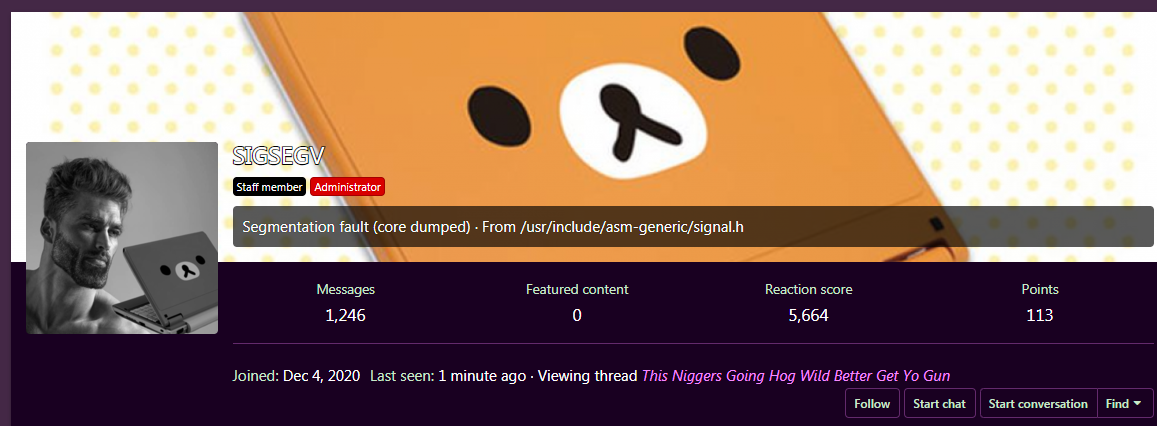The height and width of the screenshot is (426, 1157).
Task: Click the Start chat button
Action: (939, 404)
